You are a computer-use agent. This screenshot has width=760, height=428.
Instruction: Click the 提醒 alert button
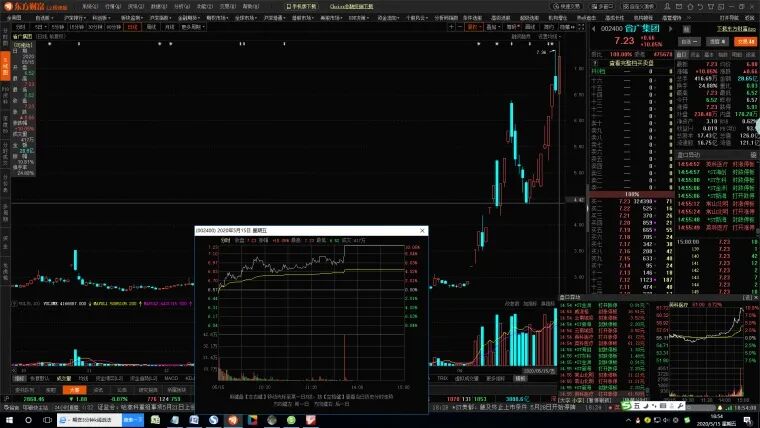pyautogui.click(x=717, y=42)
